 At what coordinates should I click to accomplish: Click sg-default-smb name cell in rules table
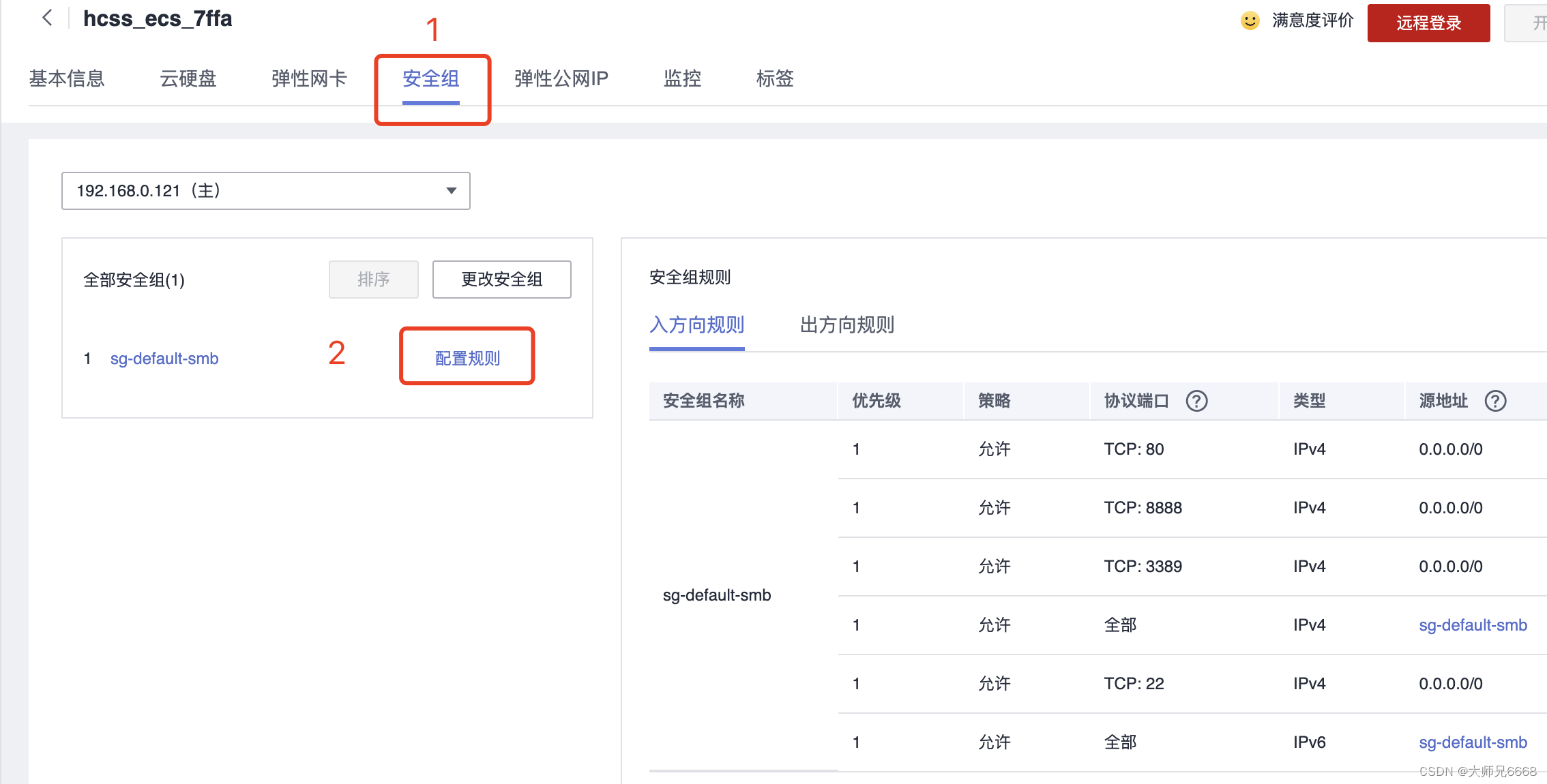[717, 595]
